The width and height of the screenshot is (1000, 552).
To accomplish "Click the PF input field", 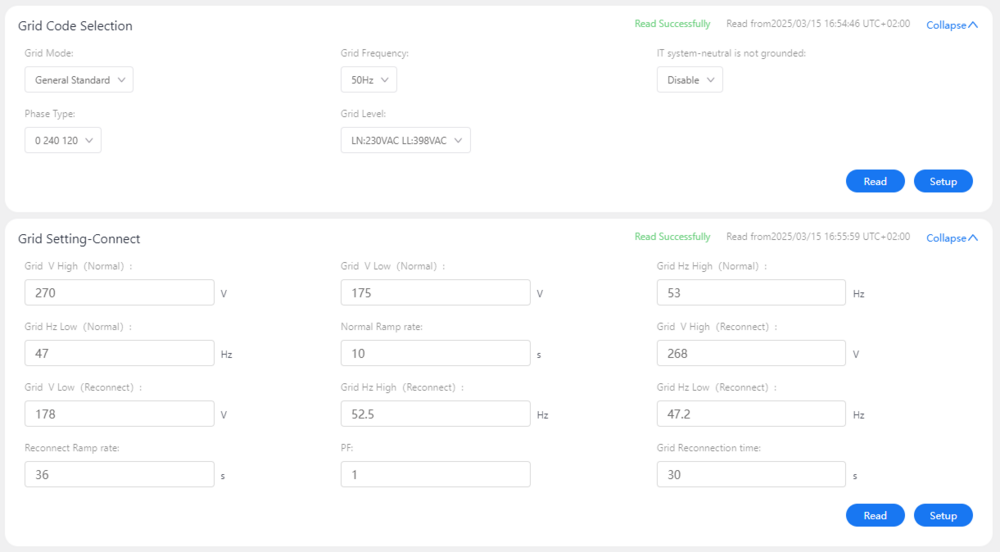I will 435,474.
